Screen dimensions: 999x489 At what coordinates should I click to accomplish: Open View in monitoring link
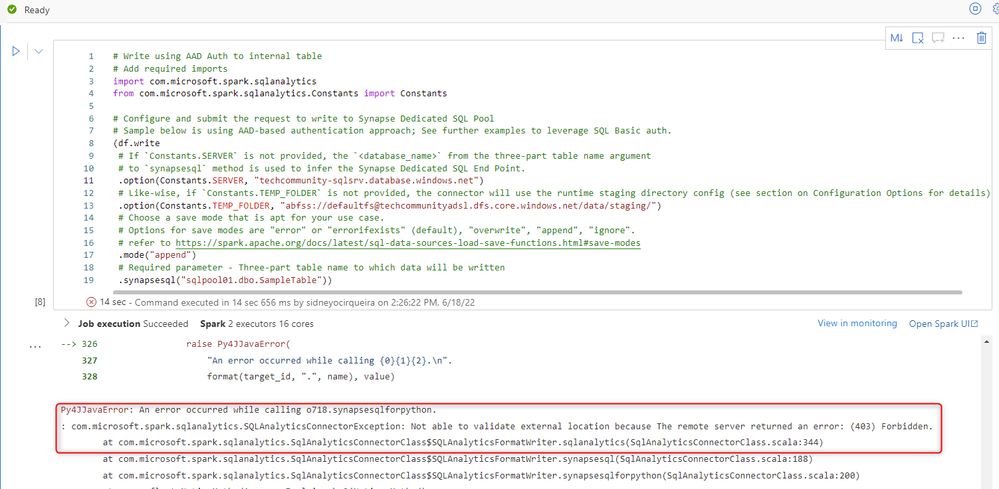857,323
